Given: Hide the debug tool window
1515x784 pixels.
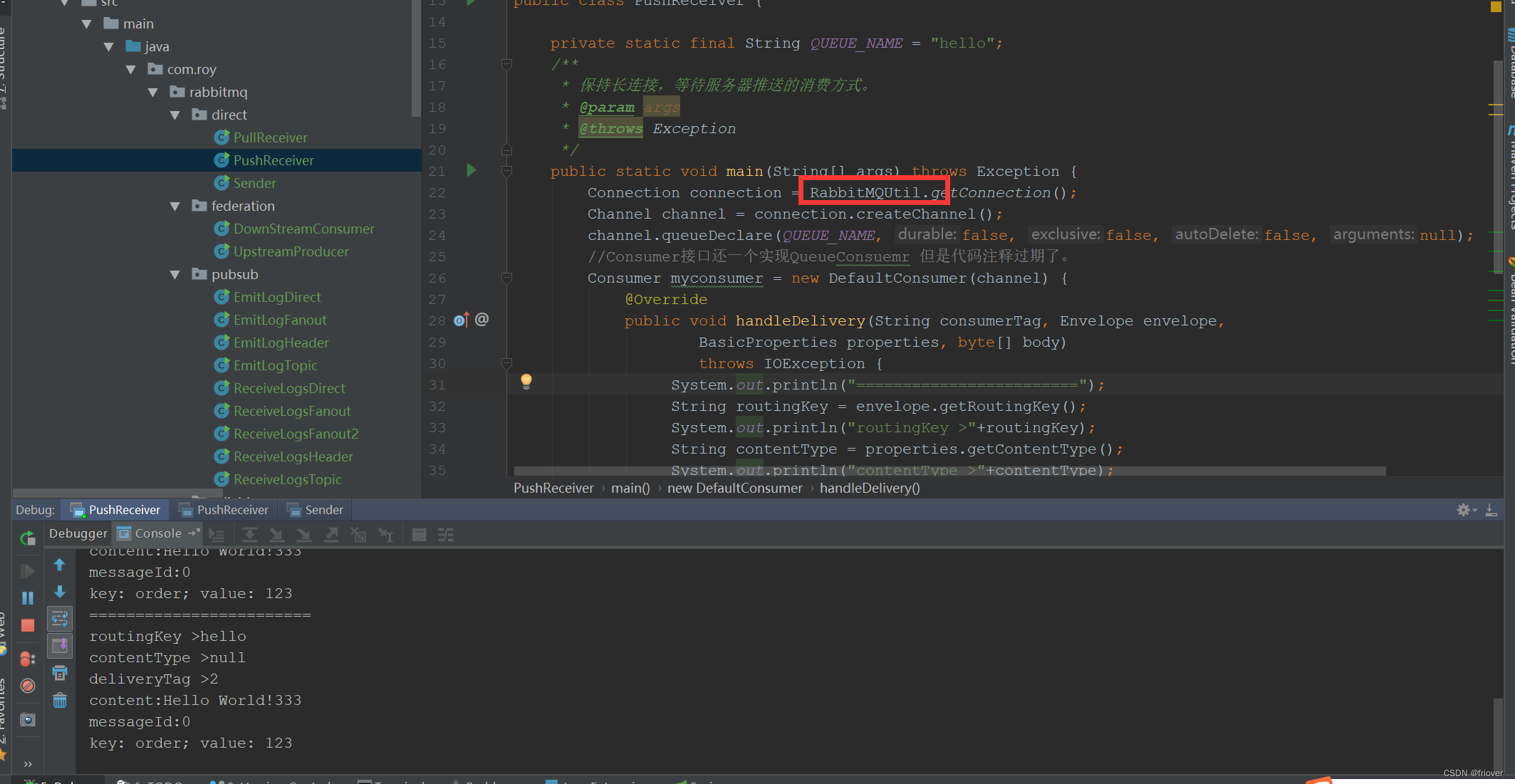Looking at the screenshot, I should [1491, 510].
